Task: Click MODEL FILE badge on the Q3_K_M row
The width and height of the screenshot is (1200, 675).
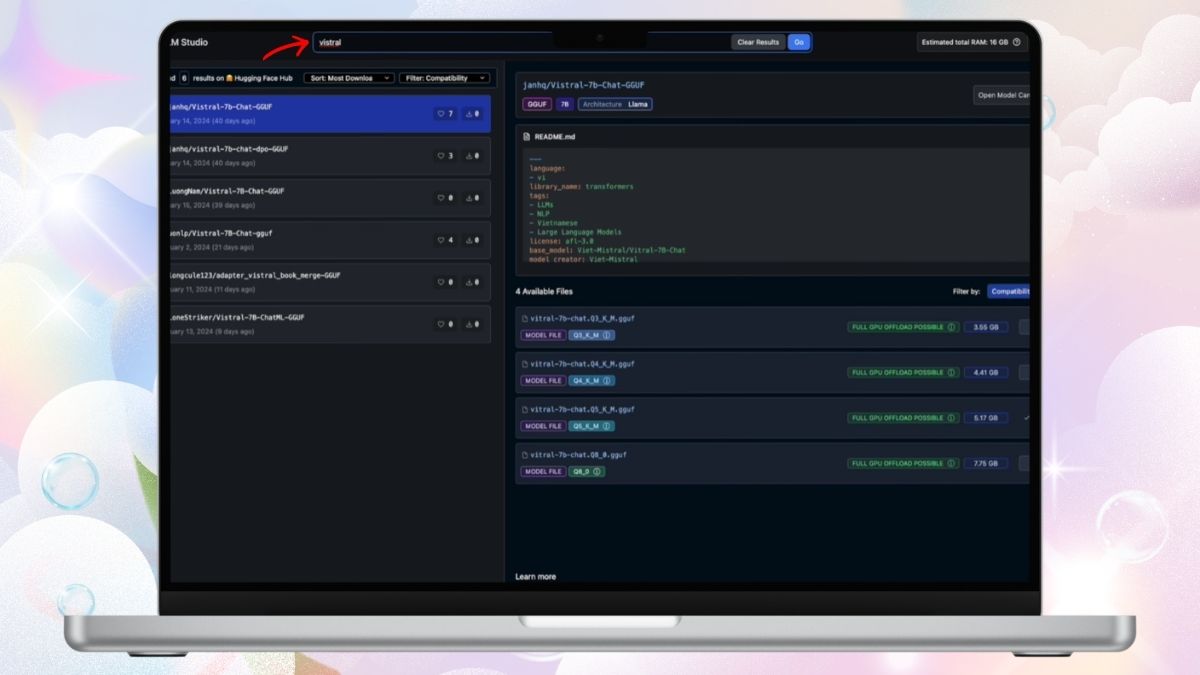Action: pos(543,335)
